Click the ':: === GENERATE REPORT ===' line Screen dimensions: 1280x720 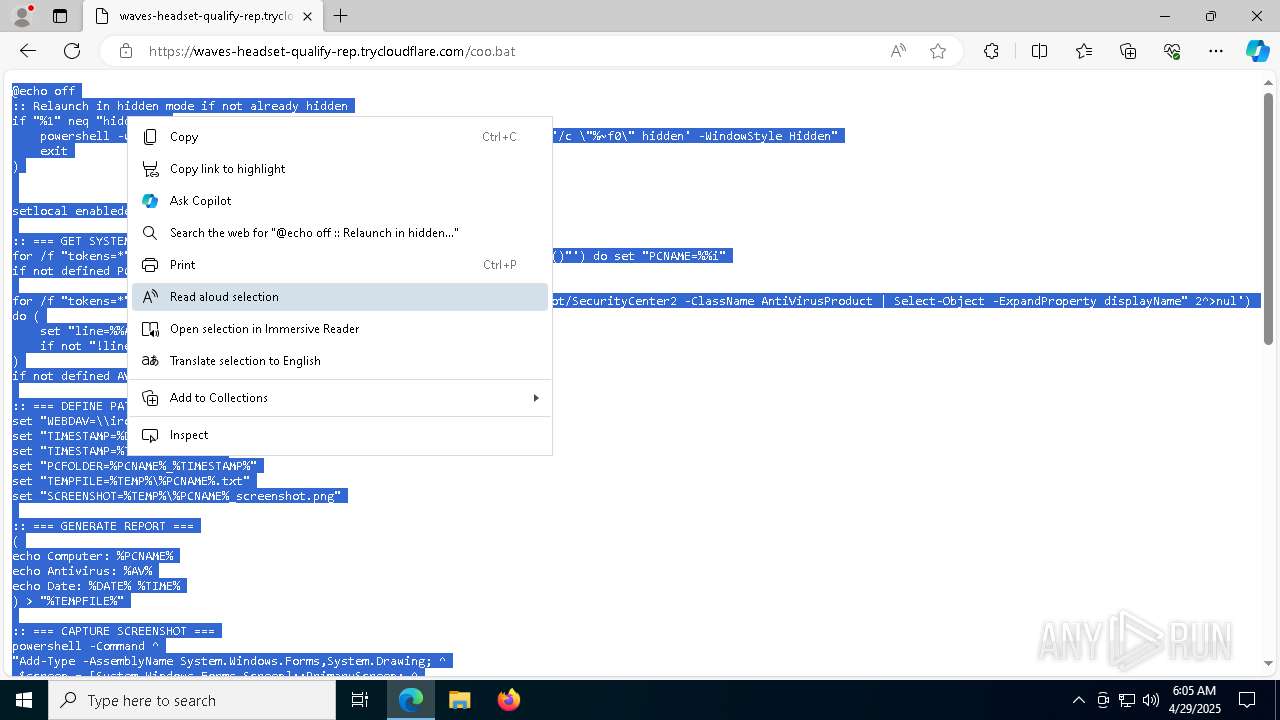click(103, 526)
